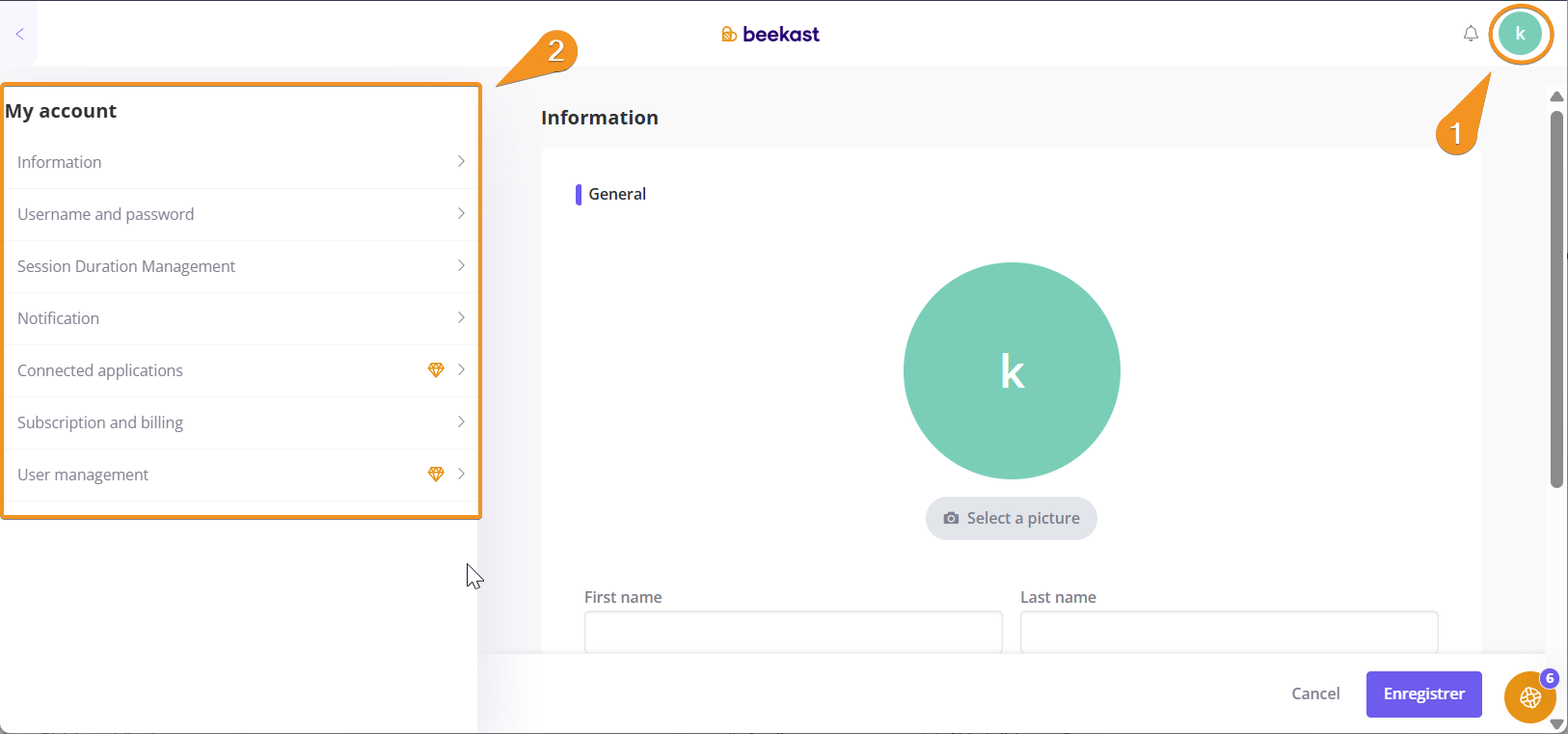Click the back arrow icon
1568x734 pixels.
(19, 34)
